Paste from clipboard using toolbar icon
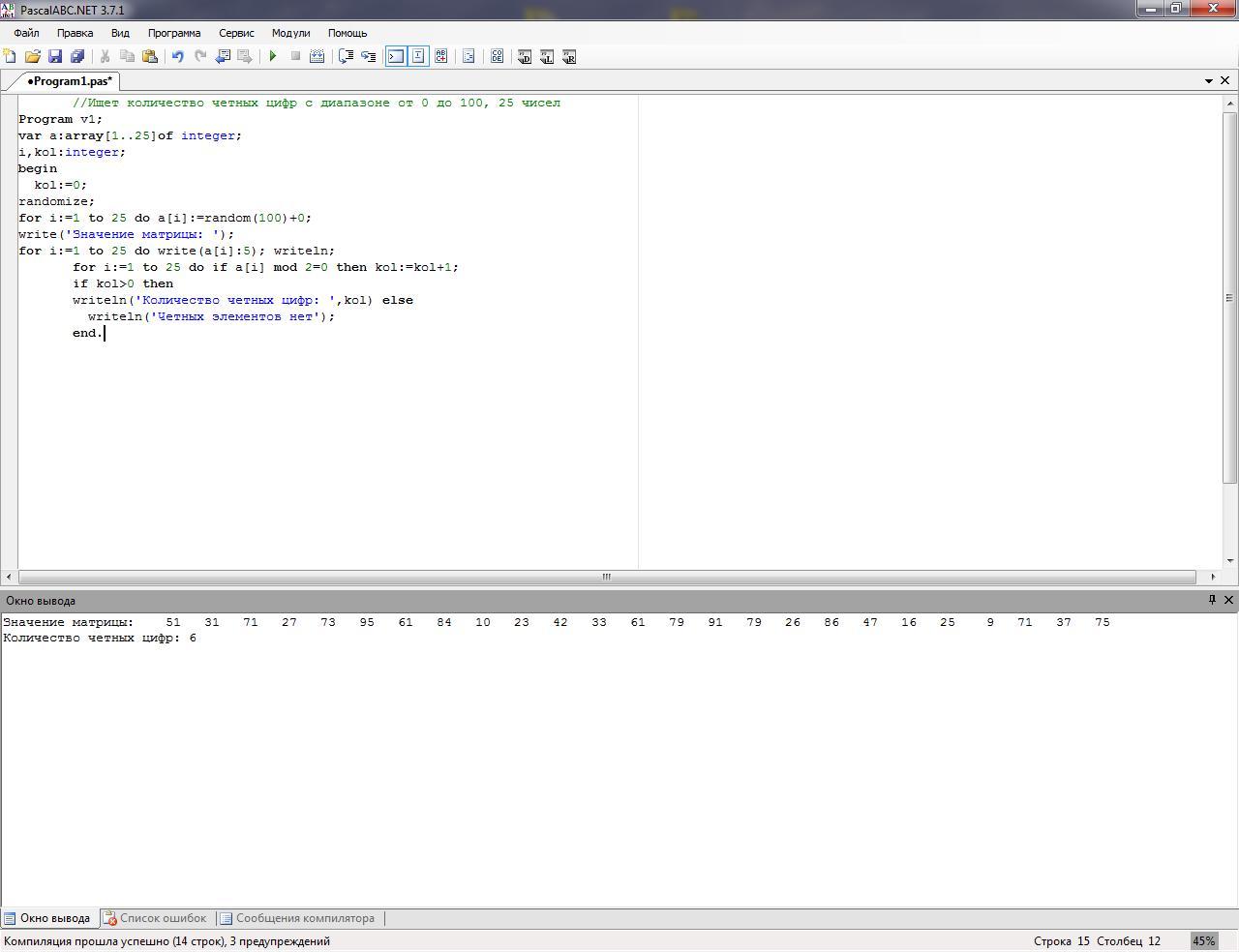The height and width of the screenshot is (952, 1239). (x=150, y=56)
